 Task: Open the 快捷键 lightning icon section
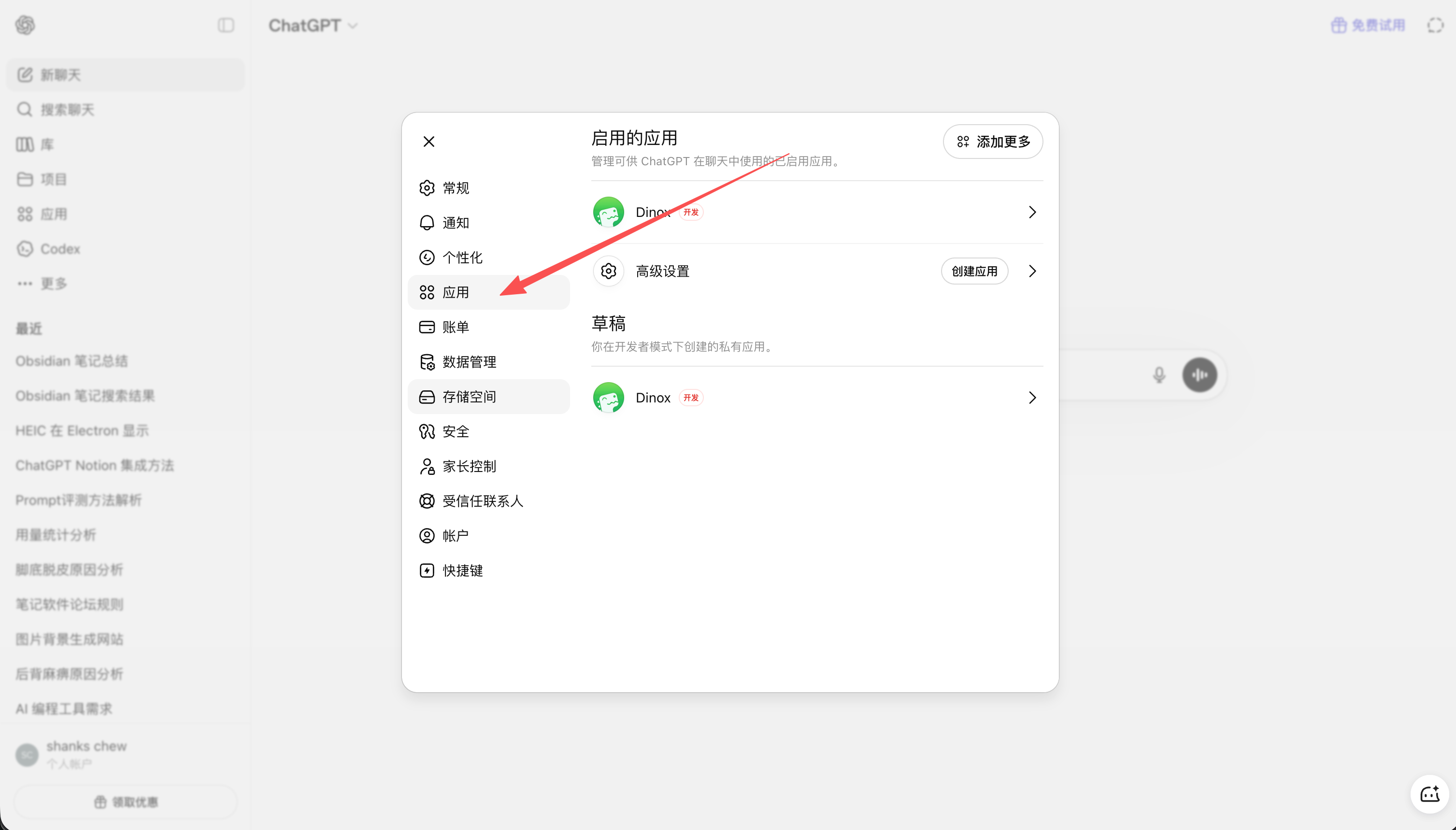tap(488, 570)
